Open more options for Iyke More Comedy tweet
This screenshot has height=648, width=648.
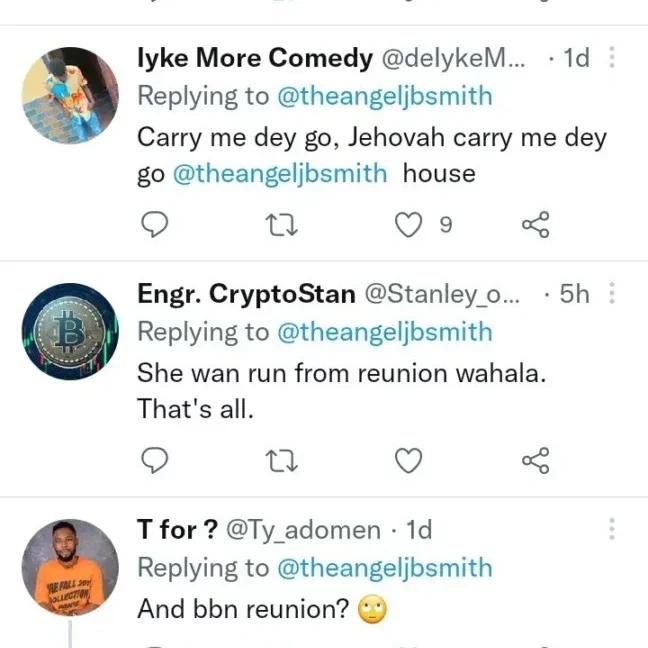[612, 59]
